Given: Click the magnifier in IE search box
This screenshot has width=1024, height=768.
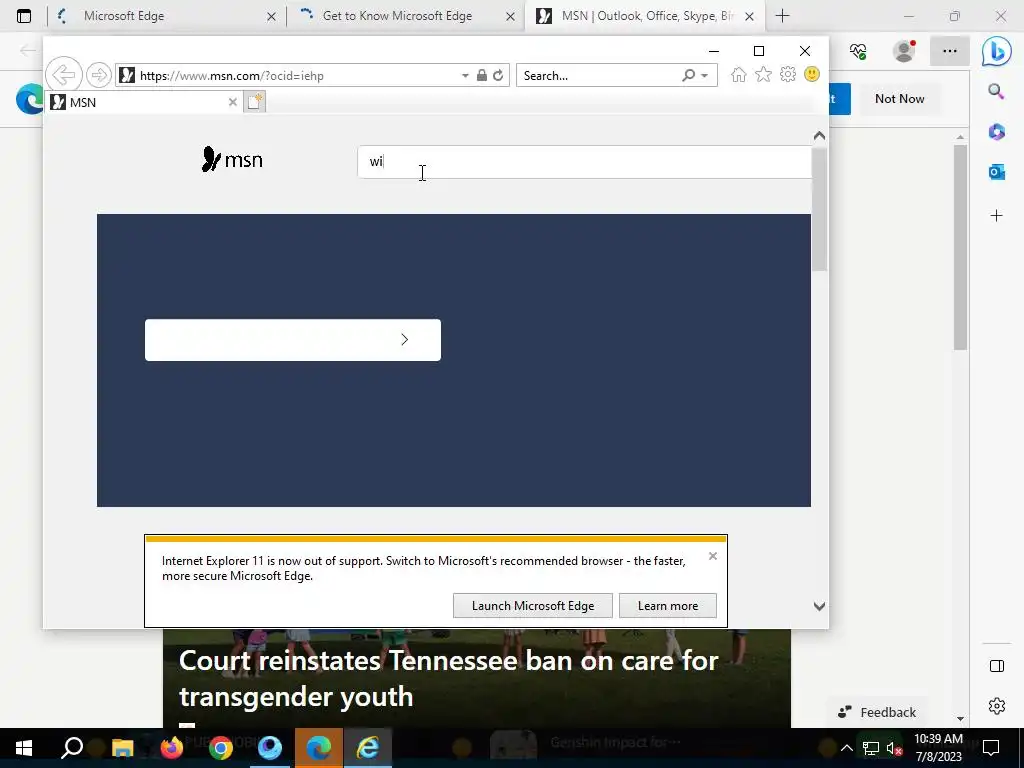Looking at the screenshot, I should tap(688, 75).
